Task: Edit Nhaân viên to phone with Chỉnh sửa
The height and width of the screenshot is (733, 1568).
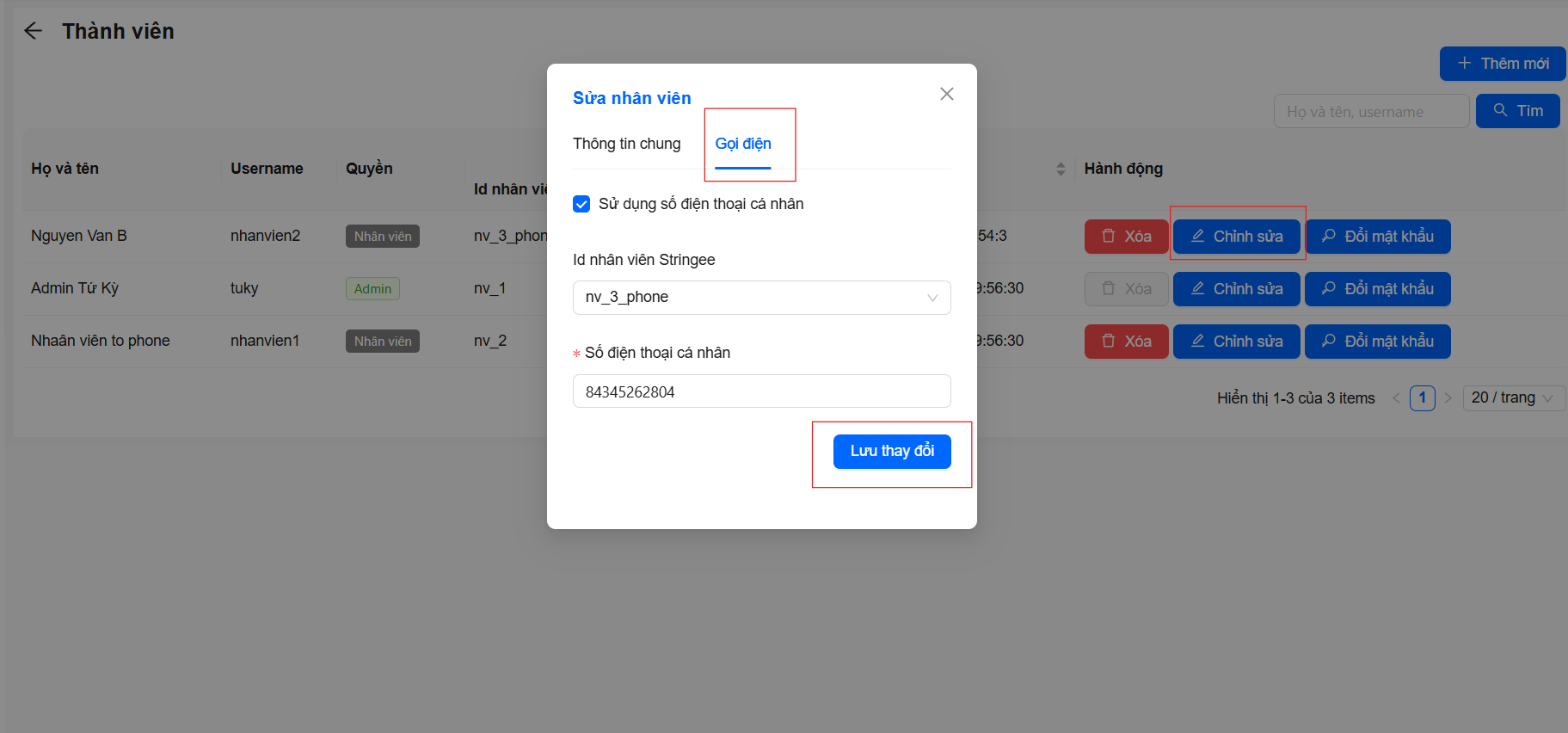Action: click(x=1236, y=342)
